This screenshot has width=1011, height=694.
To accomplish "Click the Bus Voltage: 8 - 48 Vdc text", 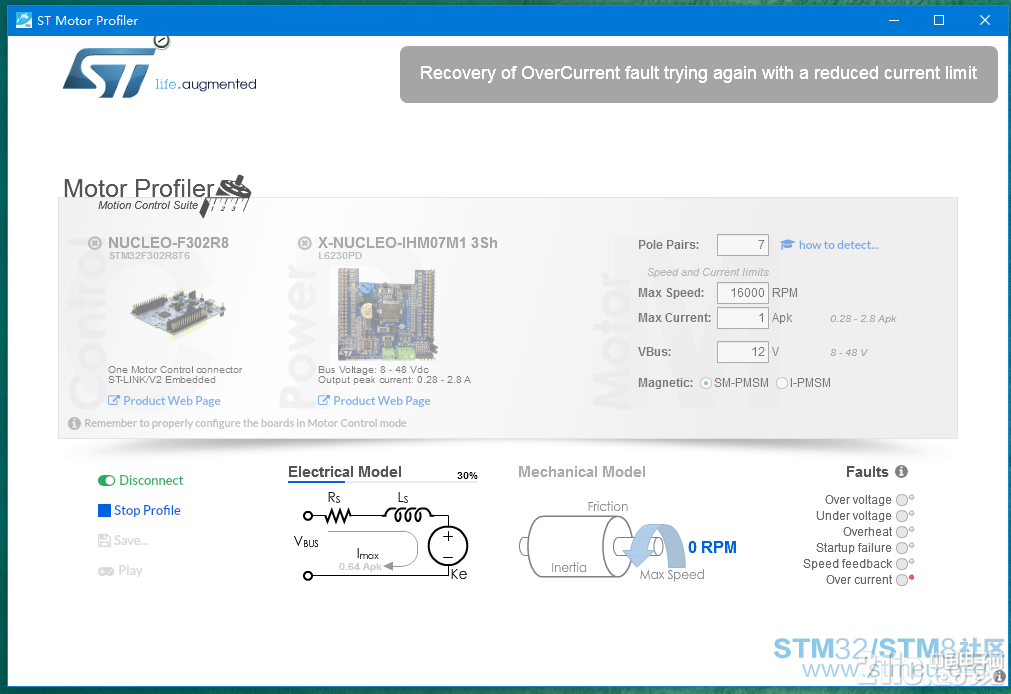I will coord(373,370).
